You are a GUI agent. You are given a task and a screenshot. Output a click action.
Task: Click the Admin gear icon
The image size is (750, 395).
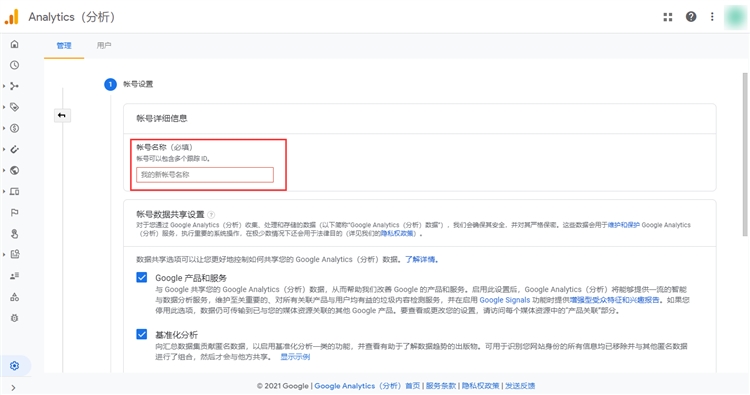[x=14, y=366]
